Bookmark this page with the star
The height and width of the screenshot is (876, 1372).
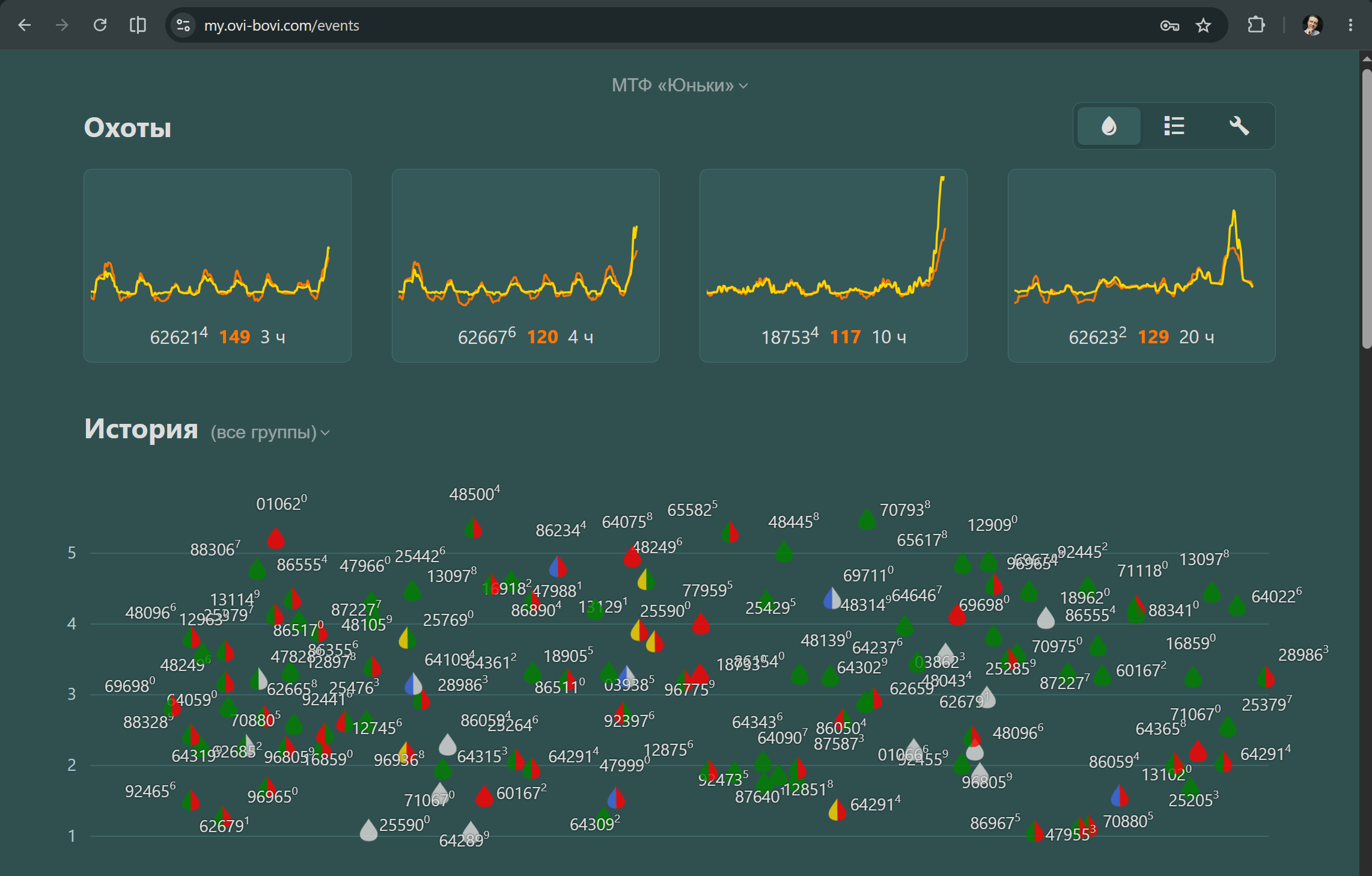1203,25
